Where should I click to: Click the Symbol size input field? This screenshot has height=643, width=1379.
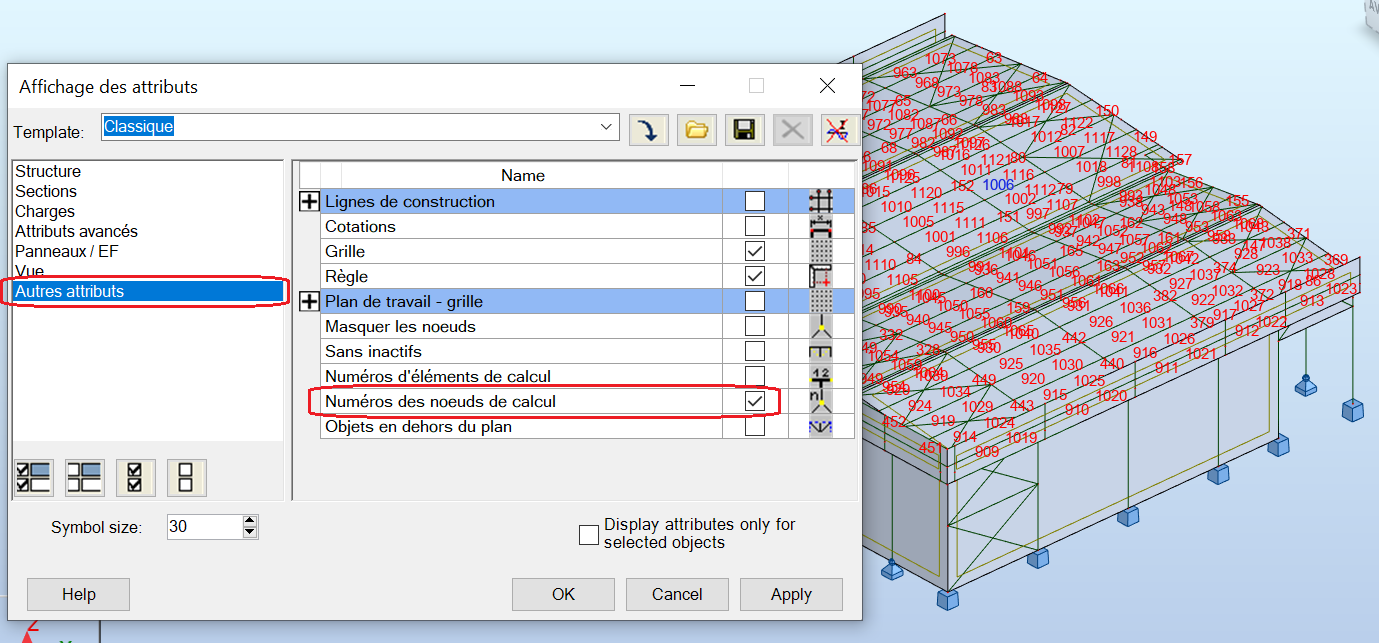point(204,526)
